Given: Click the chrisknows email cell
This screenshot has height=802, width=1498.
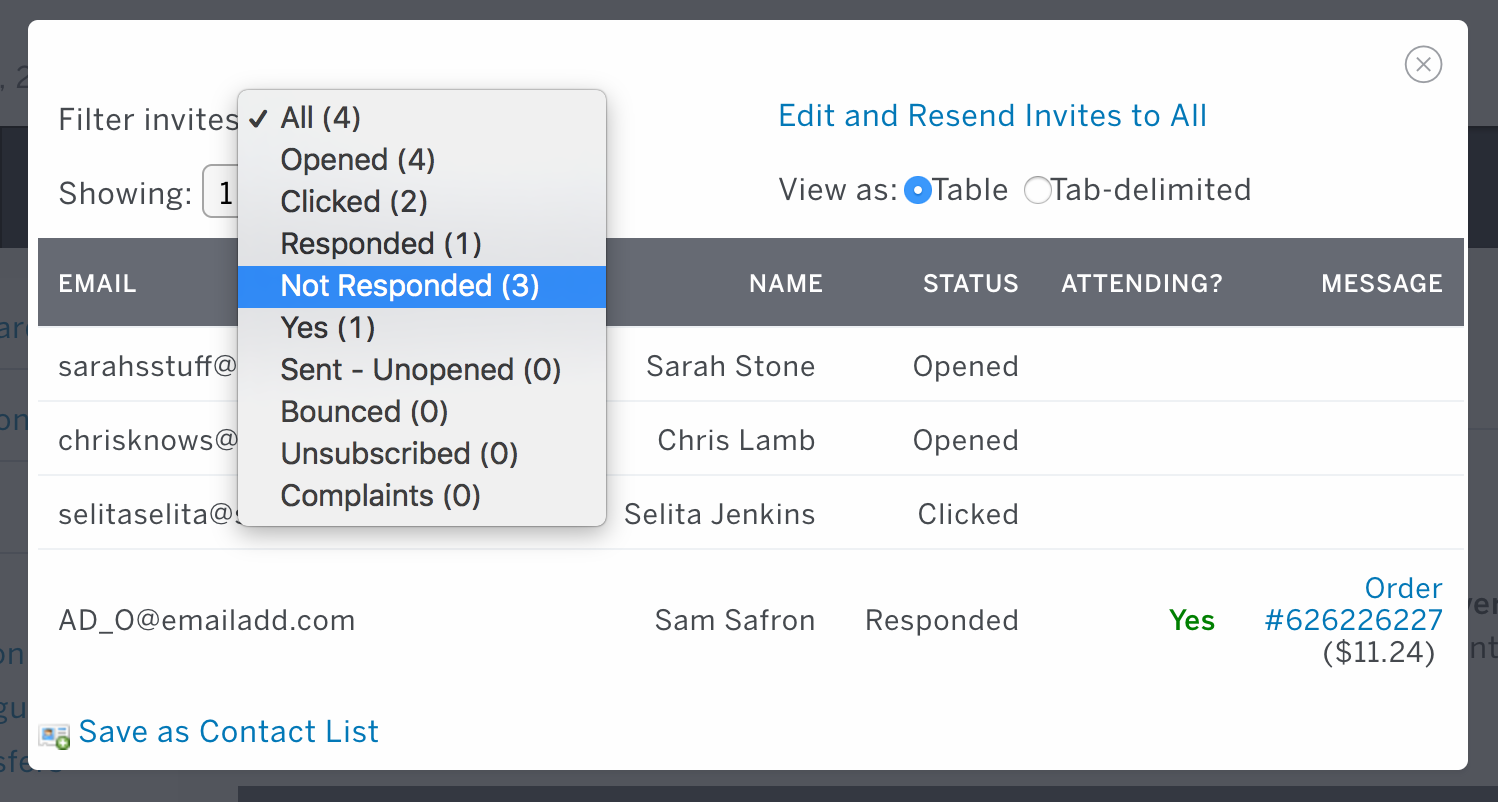Looking at the screenshot, I should (x=148, y=441).
